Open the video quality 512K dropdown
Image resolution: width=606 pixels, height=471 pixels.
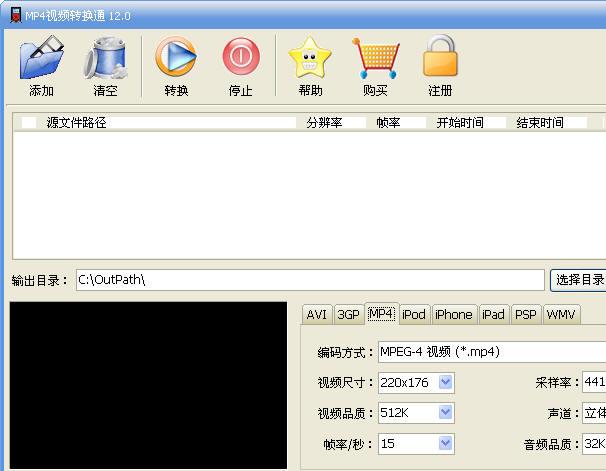pos(446,413)
